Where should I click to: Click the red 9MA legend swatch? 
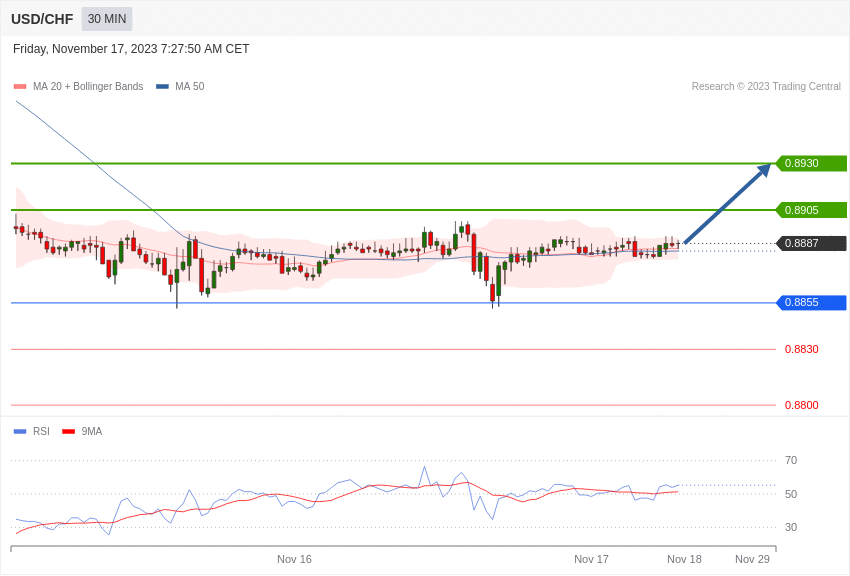69,432
